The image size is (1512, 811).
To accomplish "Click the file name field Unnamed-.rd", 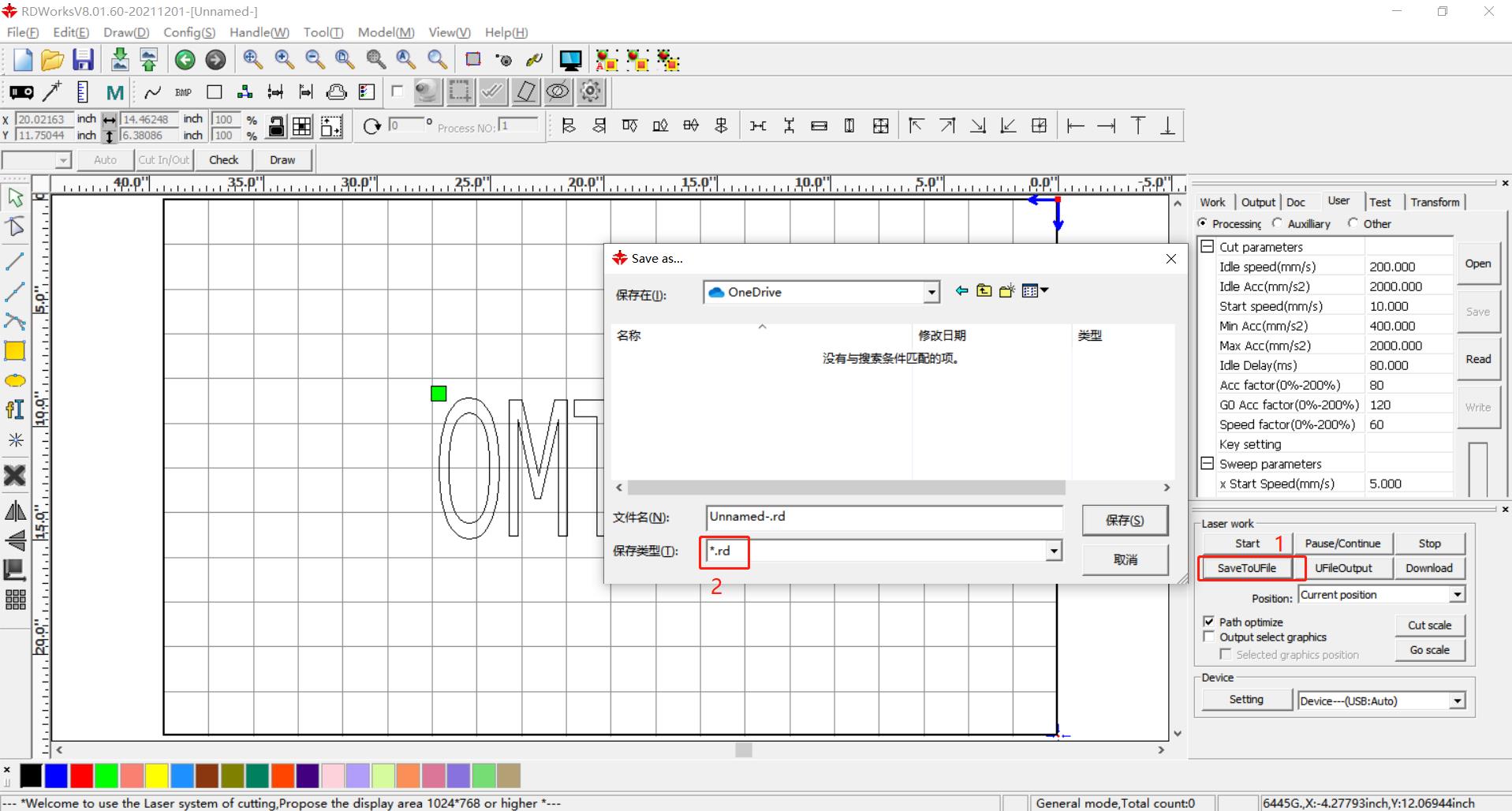I will pos(884,518).
